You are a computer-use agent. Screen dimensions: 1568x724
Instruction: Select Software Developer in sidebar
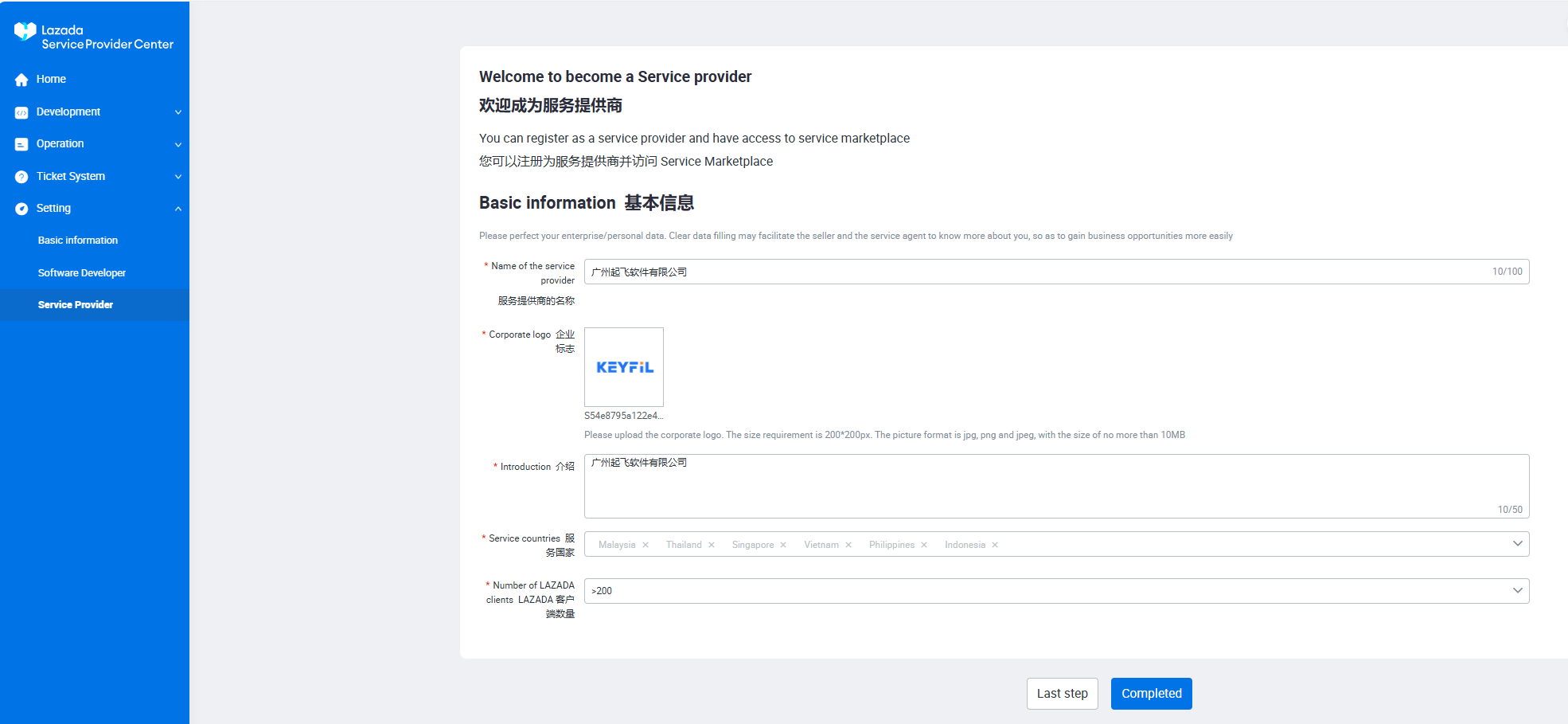[82, 272]
